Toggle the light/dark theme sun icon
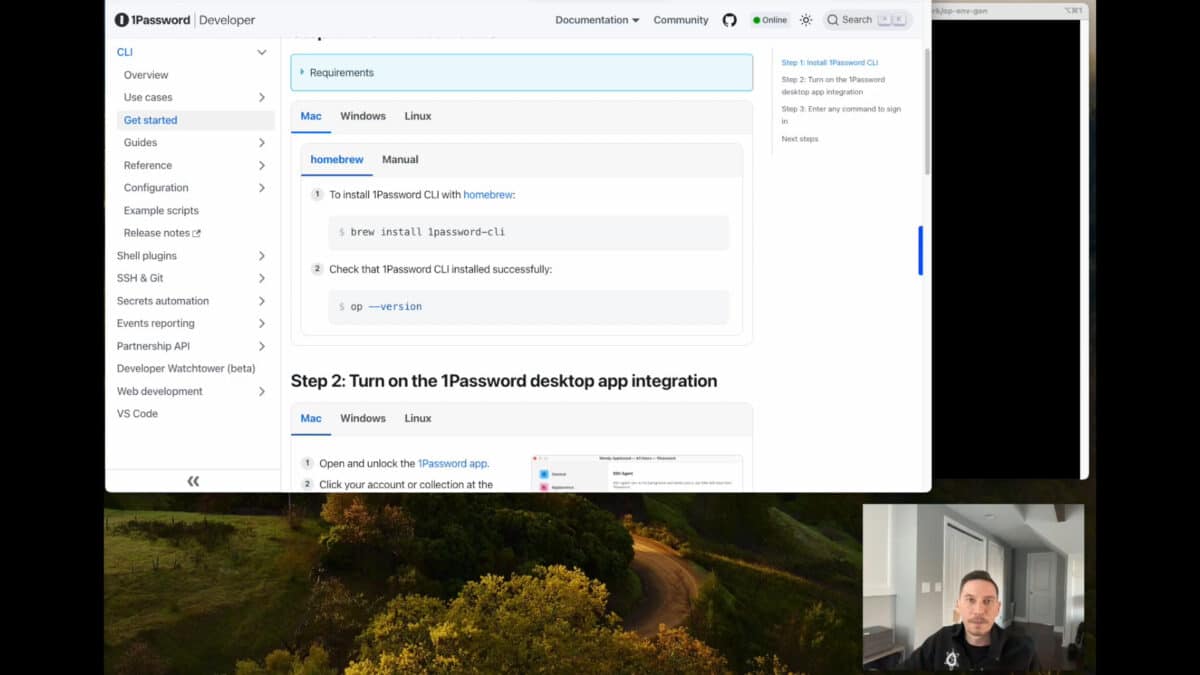The image size is (1200, 675). pyautogui.click(x=805, y=19)
